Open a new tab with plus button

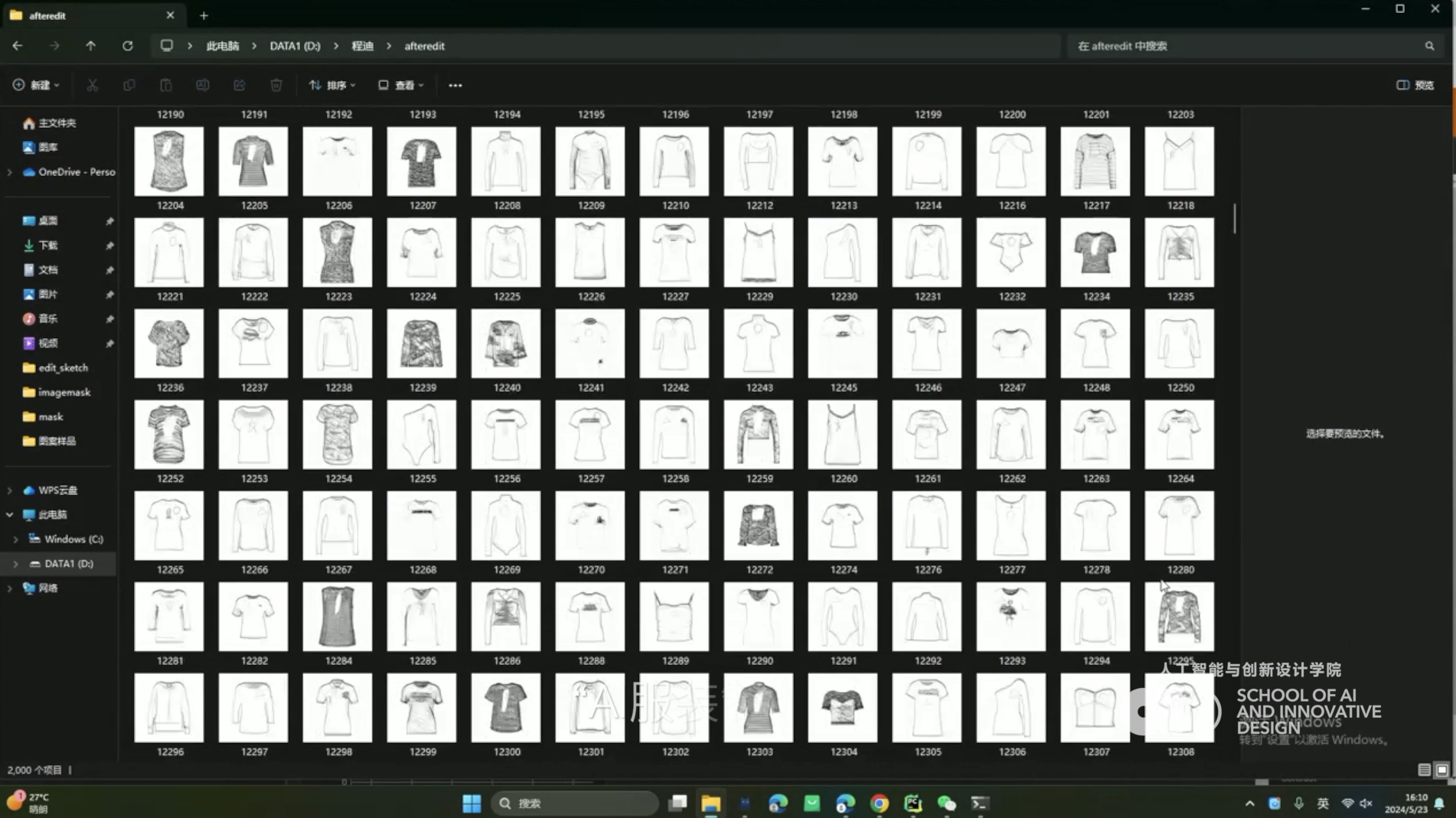(204, 15)
